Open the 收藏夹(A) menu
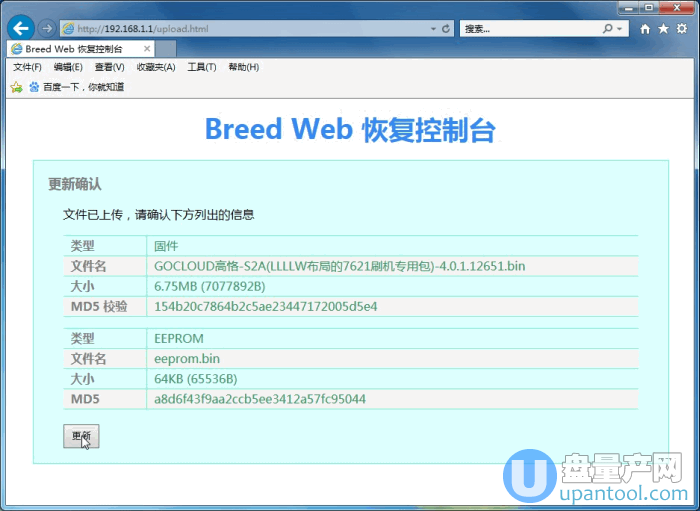Image resolution: width=700 pixels, height=511 pixels. pyautogui.click(x=155, y=67)
